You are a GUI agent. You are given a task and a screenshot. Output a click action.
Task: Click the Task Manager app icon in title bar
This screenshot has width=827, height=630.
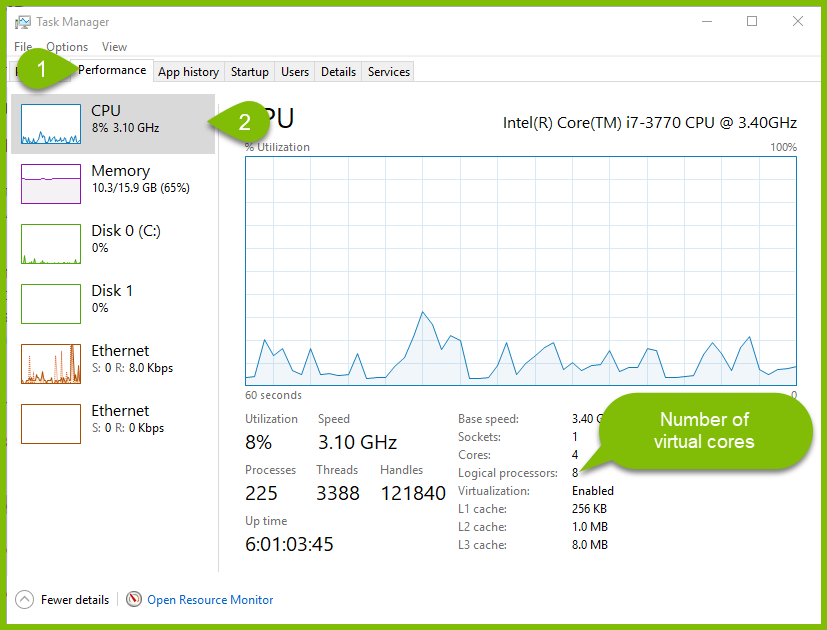(23, 22)
